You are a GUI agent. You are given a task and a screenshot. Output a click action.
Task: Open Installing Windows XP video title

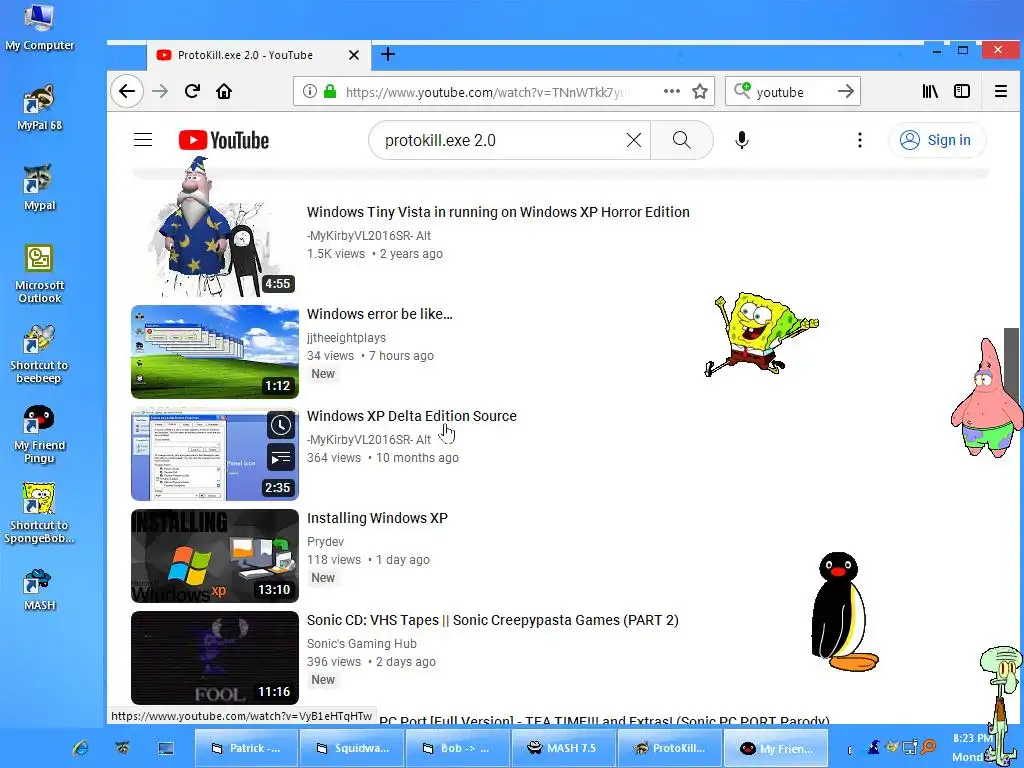(377, 518)
